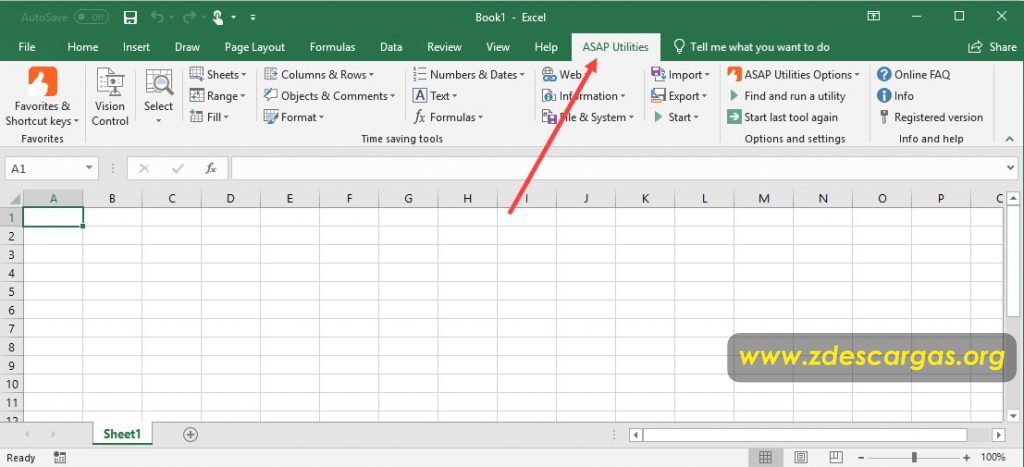Switch to the Insert tab

(x=136, y=47)
